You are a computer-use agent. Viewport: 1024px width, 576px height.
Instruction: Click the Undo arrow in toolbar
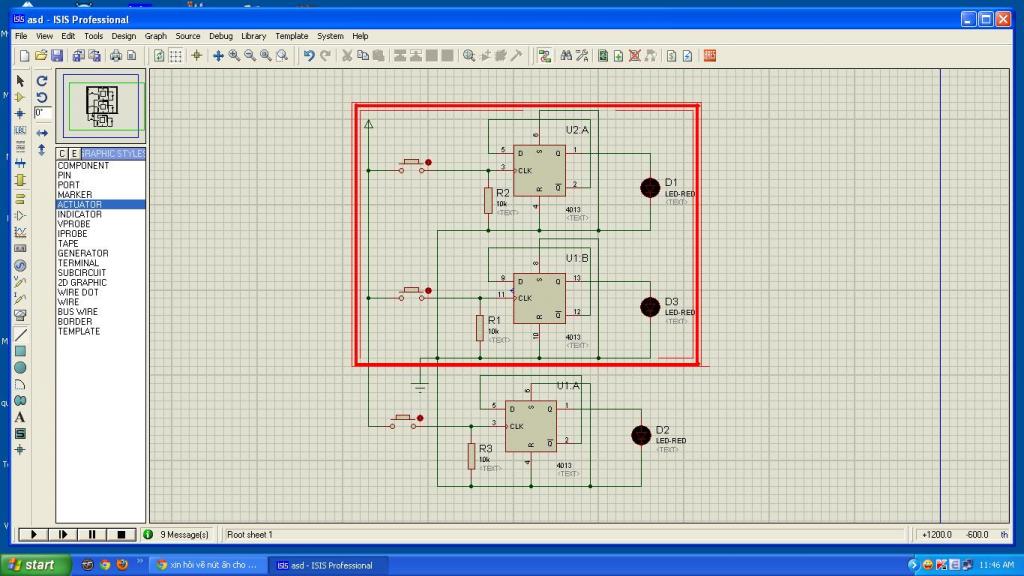pos(309,56)
